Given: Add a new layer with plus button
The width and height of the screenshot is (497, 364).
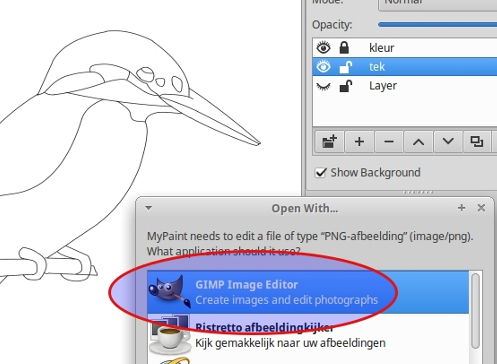Looking at the screenshot, I should click(x=359, y=142).
